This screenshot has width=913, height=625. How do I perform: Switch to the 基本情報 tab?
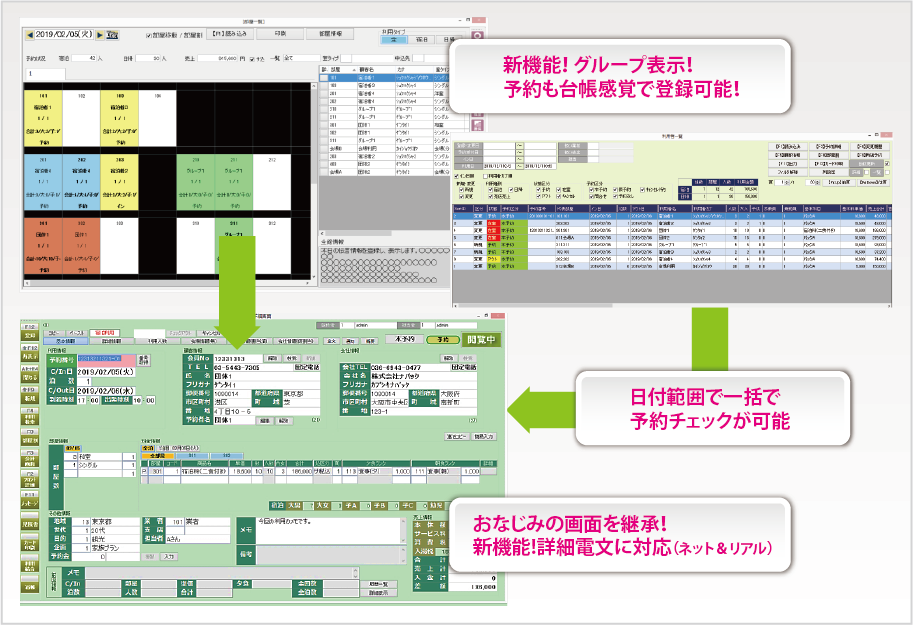pyautogui.click(x=65, y=341)
